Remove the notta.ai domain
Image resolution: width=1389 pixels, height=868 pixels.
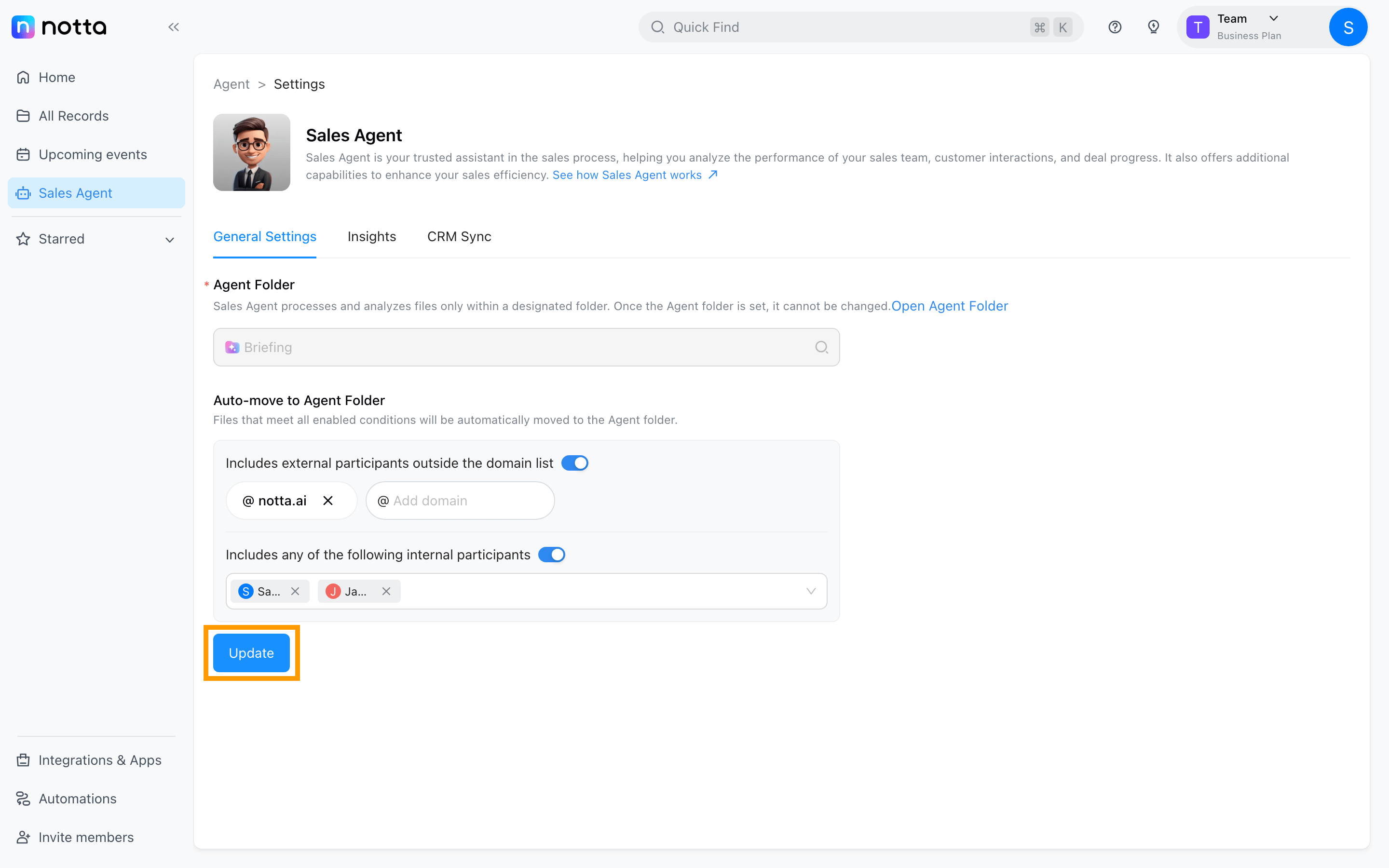click(328, 501)
